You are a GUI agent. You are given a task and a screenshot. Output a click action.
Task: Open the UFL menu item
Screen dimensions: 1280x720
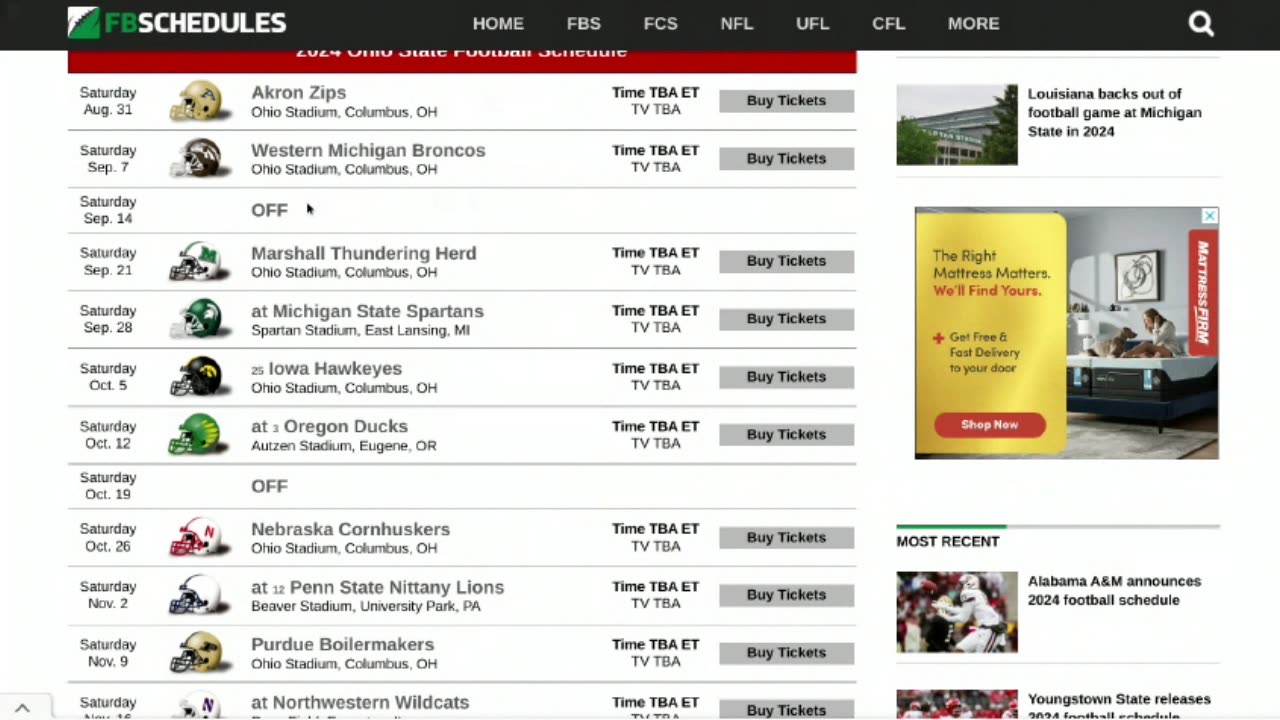[x=812, y=24]
